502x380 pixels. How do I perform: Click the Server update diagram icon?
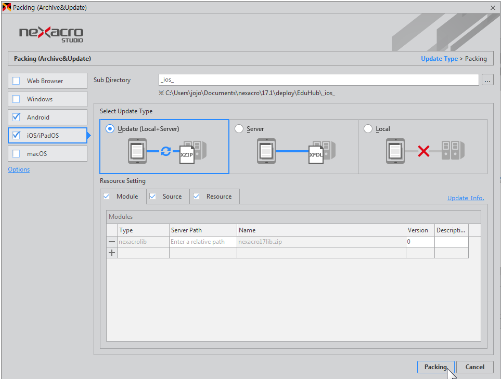296,151
